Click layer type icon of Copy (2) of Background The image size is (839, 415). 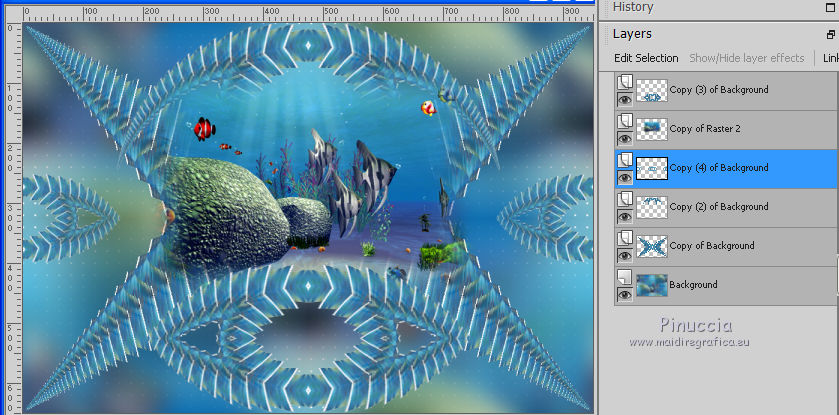point(625,200)
